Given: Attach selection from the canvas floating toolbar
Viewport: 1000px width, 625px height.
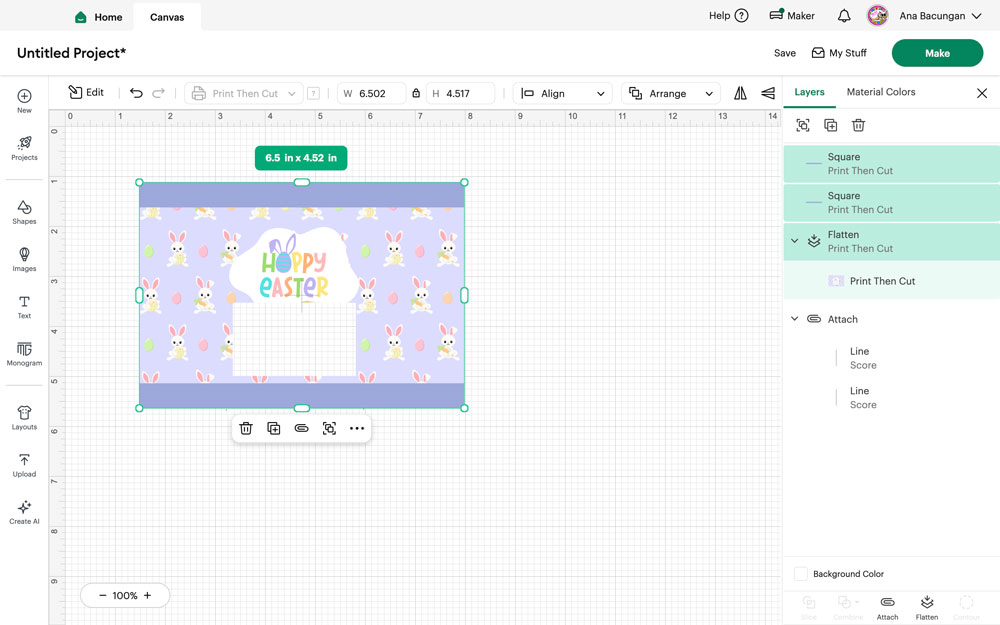Looking at the screenshot, I should 301,429.
